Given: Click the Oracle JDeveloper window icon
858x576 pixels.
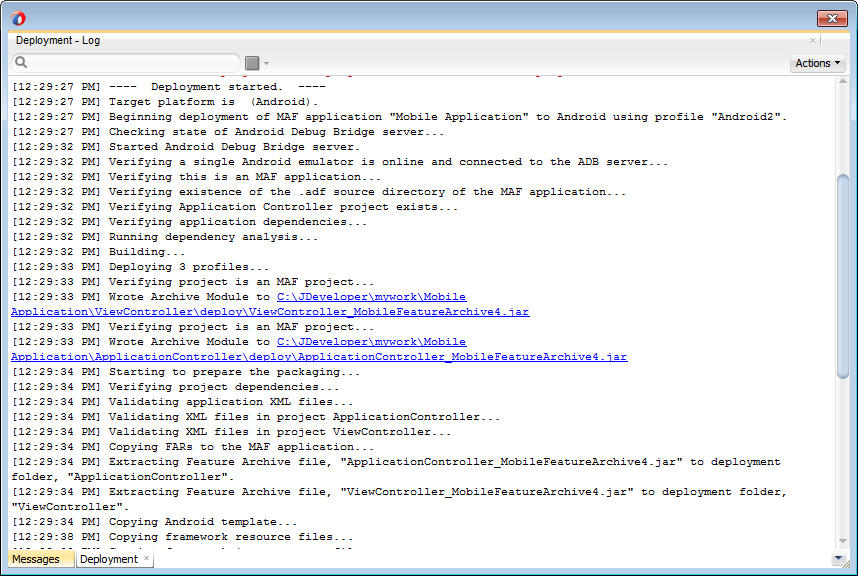Looking at the screenshot, I should (18, 18).
